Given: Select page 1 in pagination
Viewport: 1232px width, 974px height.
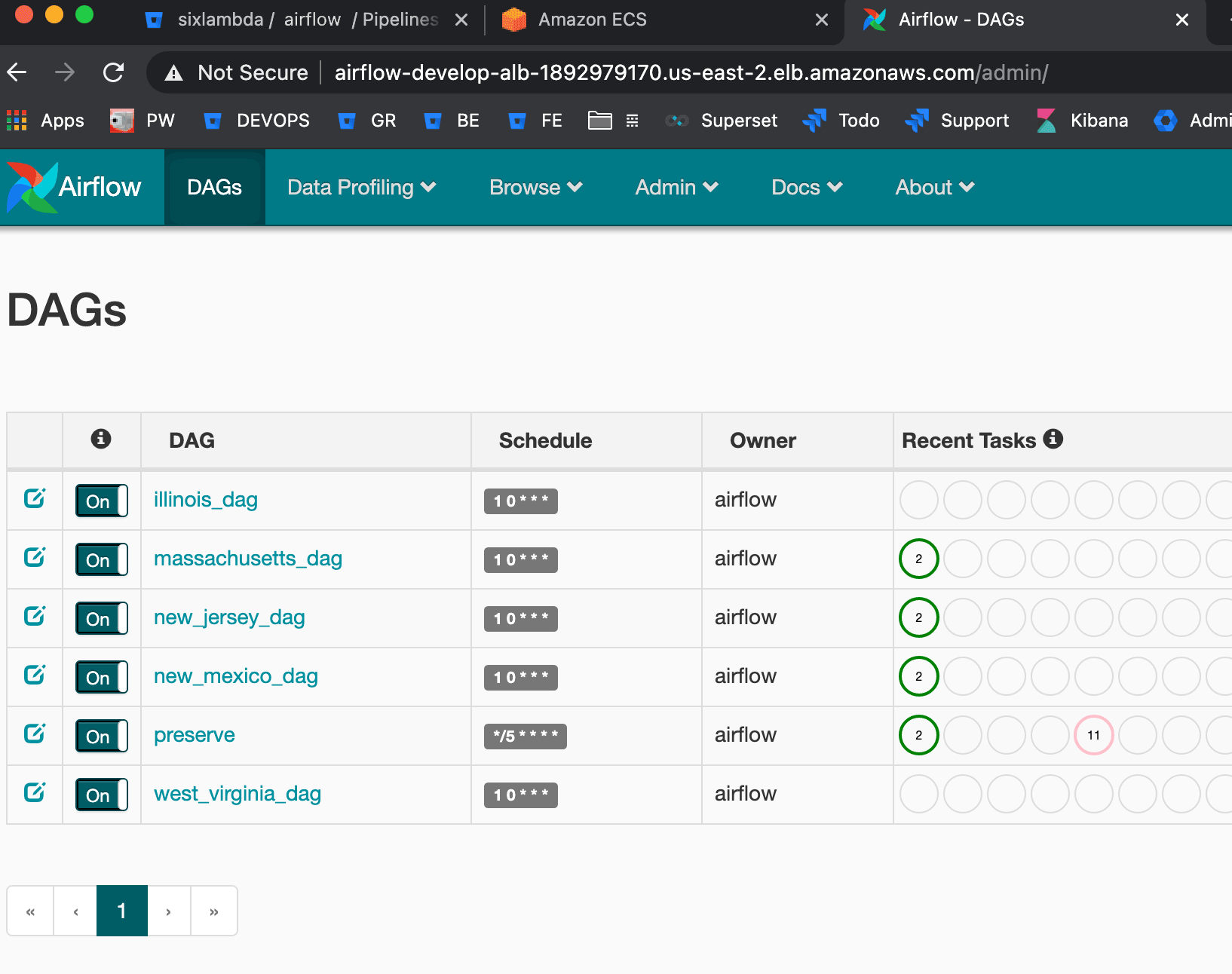Looking at the screenshot, I should click(x=122, y=911).
